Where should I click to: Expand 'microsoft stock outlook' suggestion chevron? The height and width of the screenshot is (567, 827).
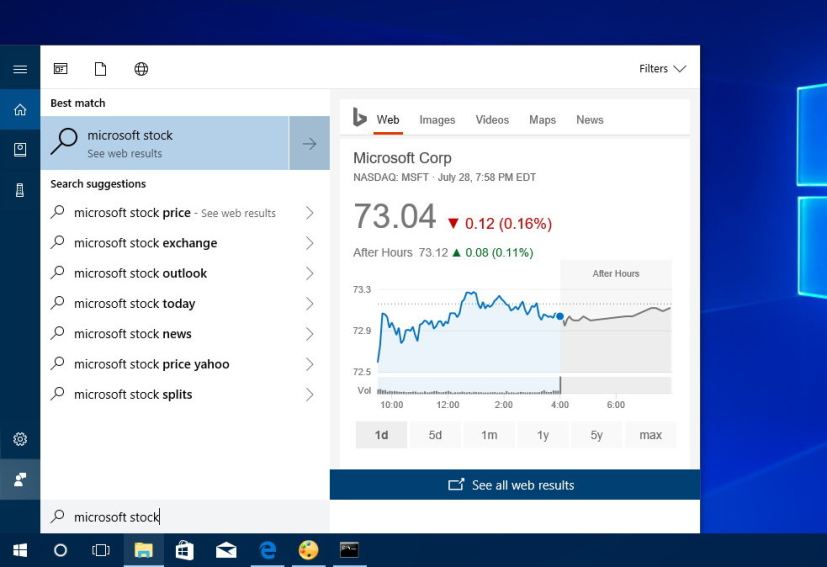coord(310,273)
